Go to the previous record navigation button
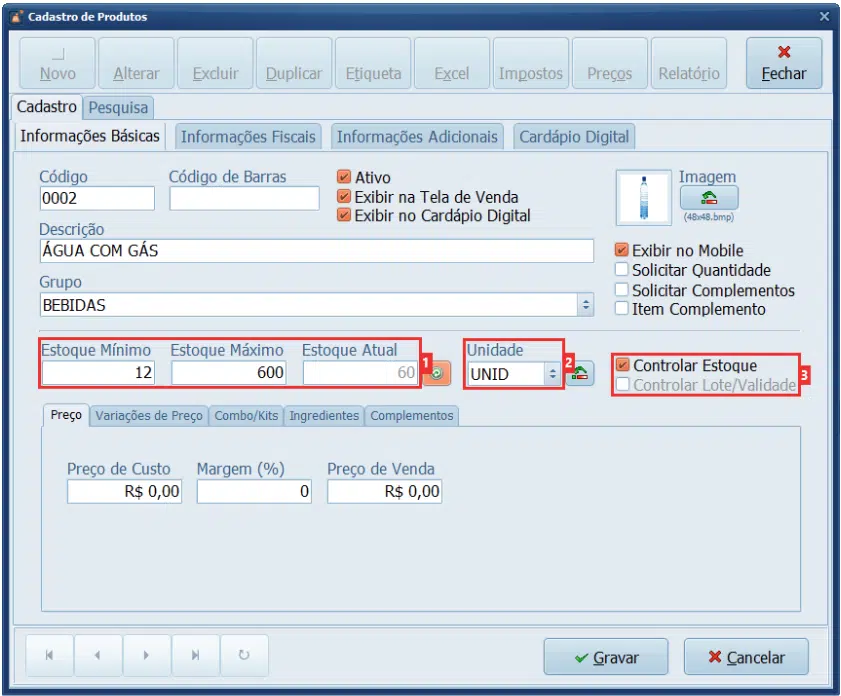 [98, 655]
